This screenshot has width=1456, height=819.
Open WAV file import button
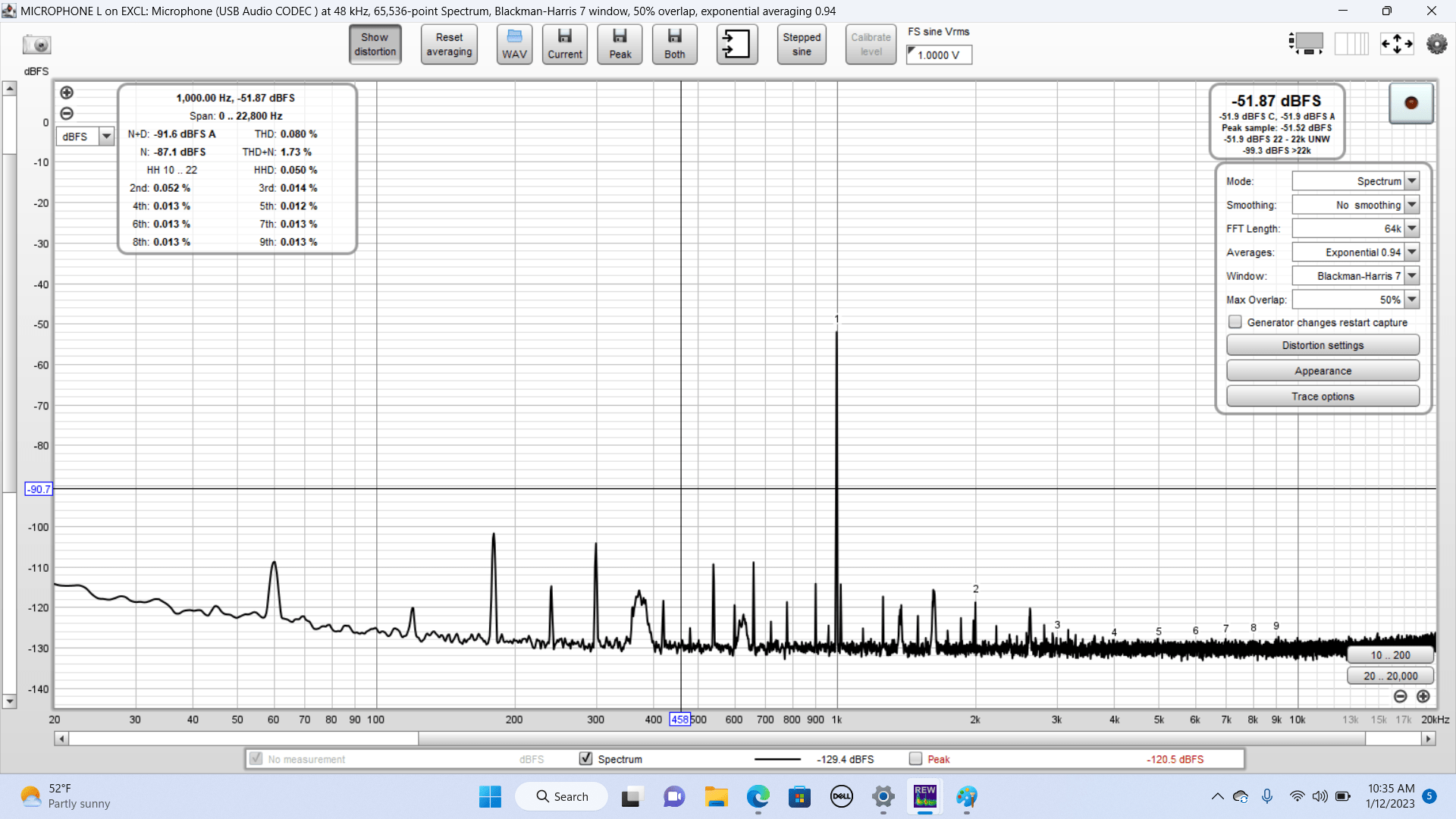pos(514,45)
